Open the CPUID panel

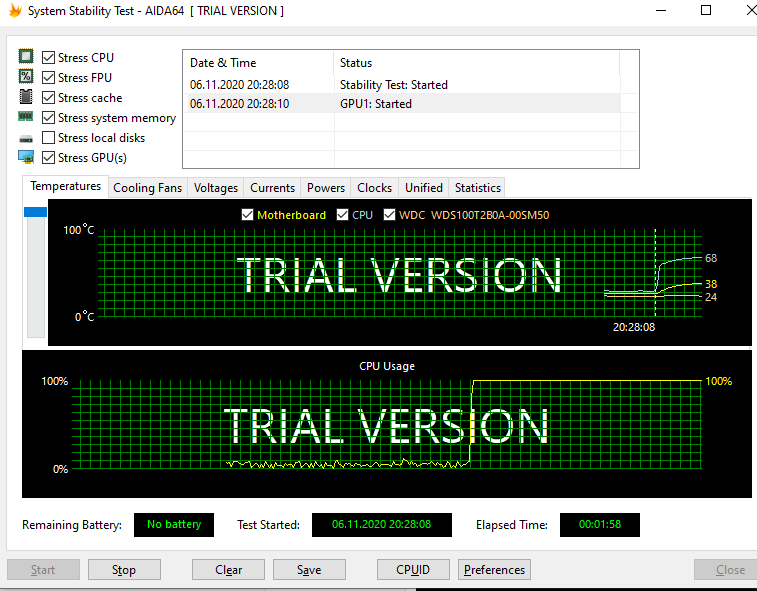pyautogui.click(x=413, y=570)
